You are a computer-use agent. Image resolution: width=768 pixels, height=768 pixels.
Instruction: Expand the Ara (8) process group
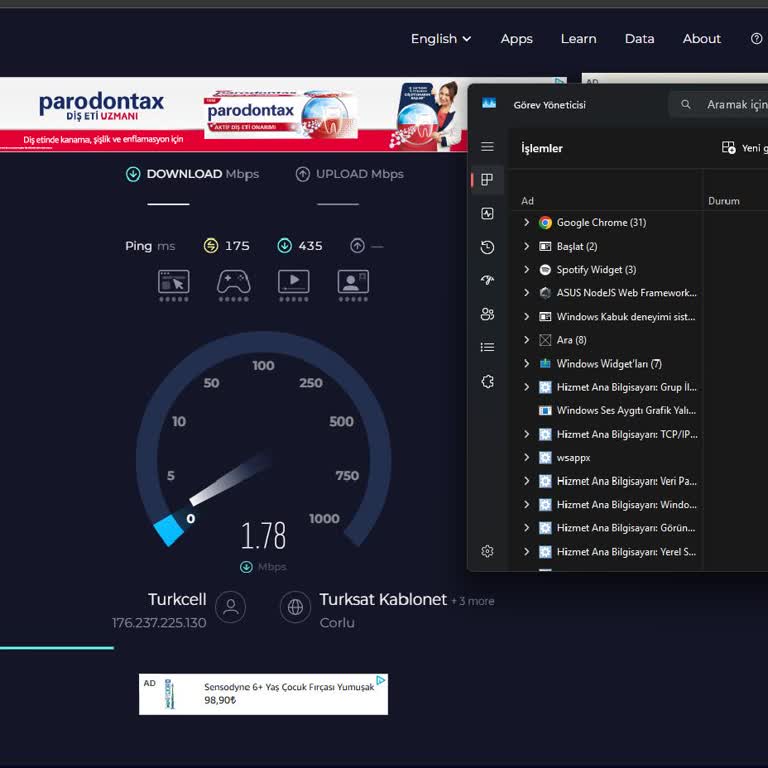(527, 339)
